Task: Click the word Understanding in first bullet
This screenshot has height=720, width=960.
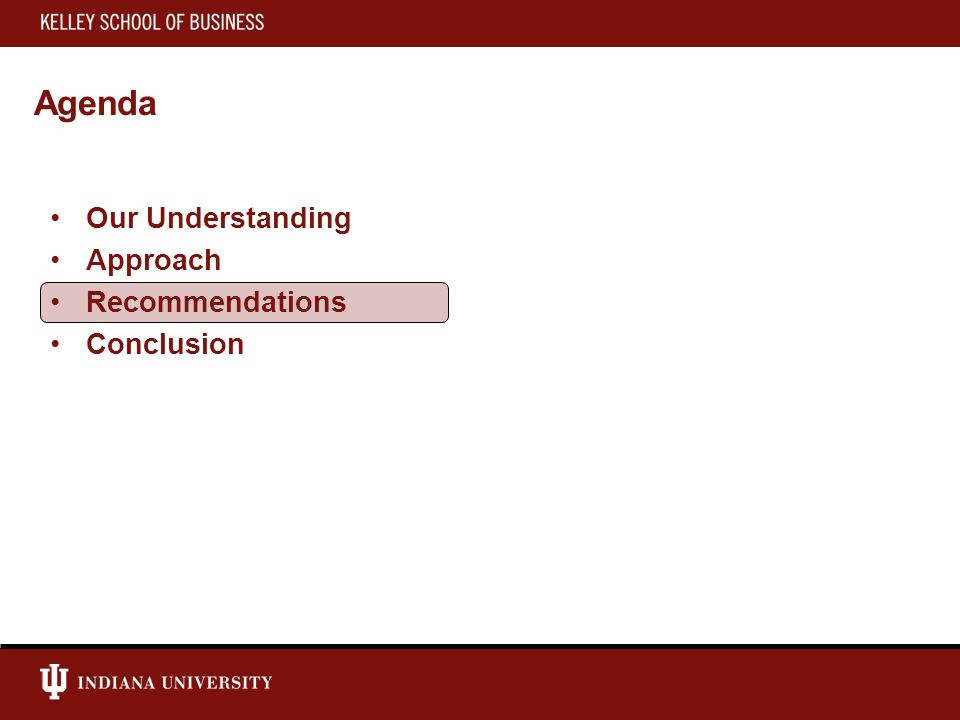Action: pos(249,219)
